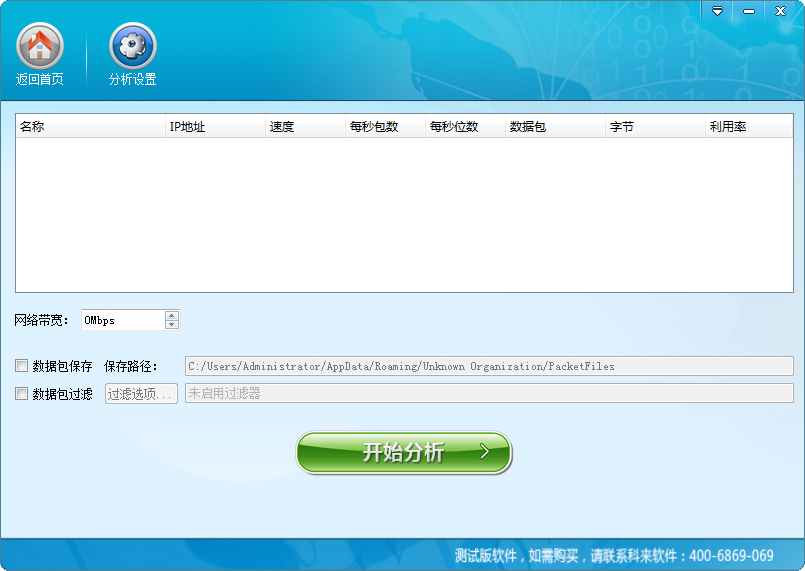This screenshot has width=805, height=571.
Task: Close the application window
Action: [x=780, y=11]
